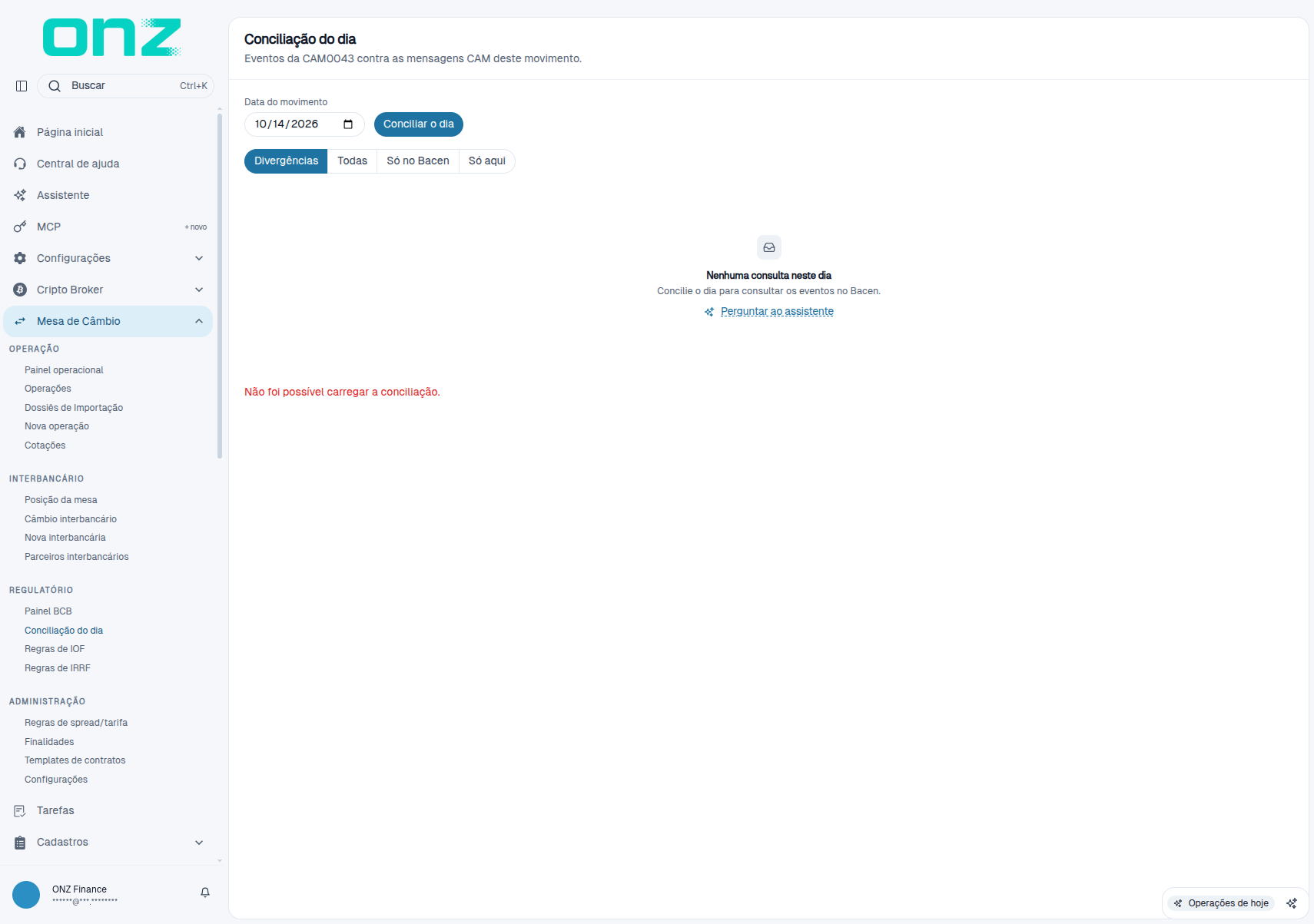The width and height of the screenshot is (1314, 924).
Task: Open Central de ajuda headset icon
Action: [20, 164]
